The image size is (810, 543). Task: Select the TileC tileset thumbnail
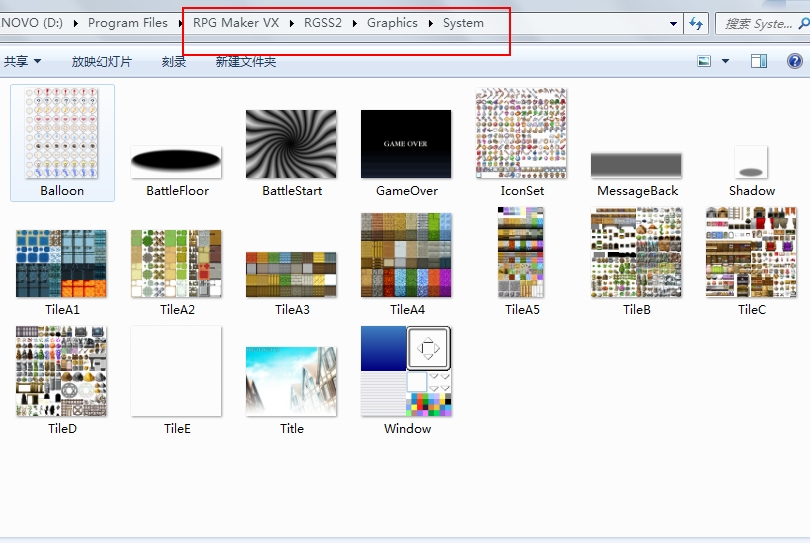click(x=751, y=252)
